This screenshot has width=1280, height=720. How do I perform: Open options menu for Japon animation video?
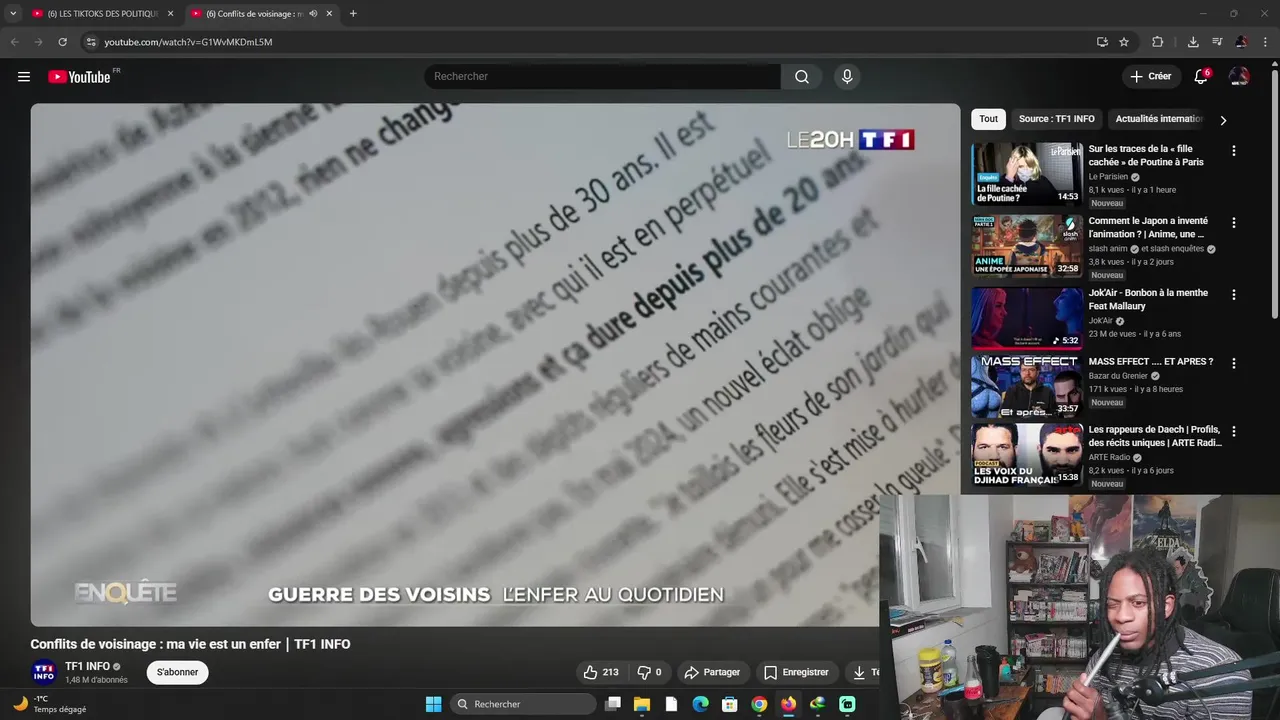click(1233, 223)
